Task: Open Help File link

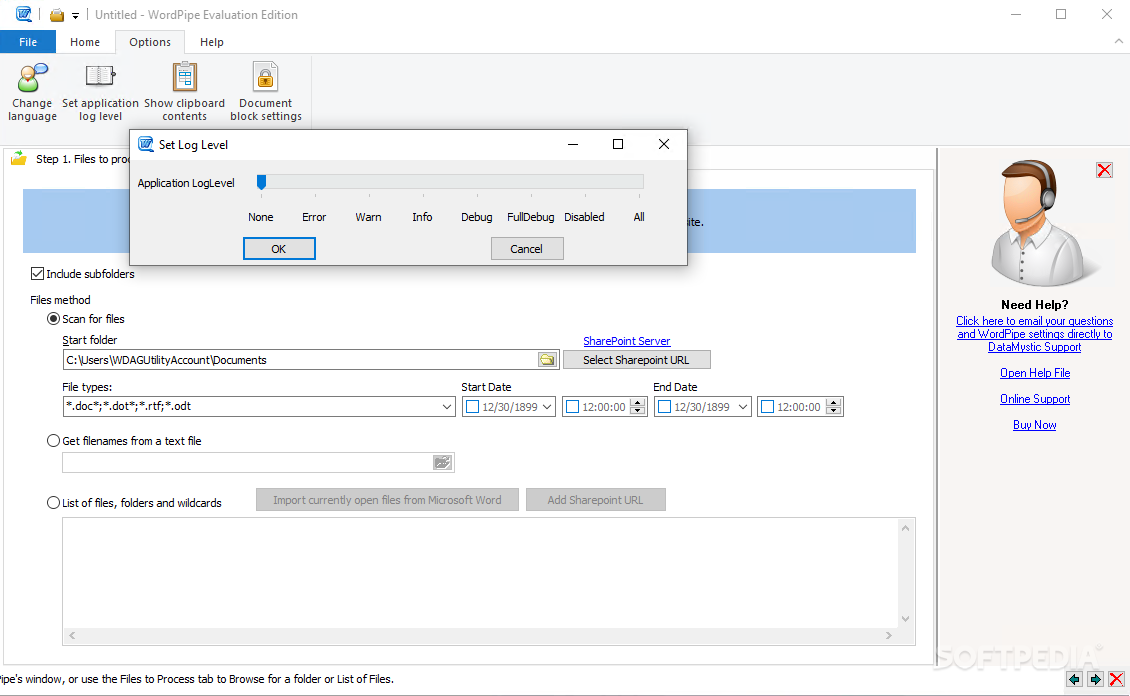Action: tap(1035, 372)
